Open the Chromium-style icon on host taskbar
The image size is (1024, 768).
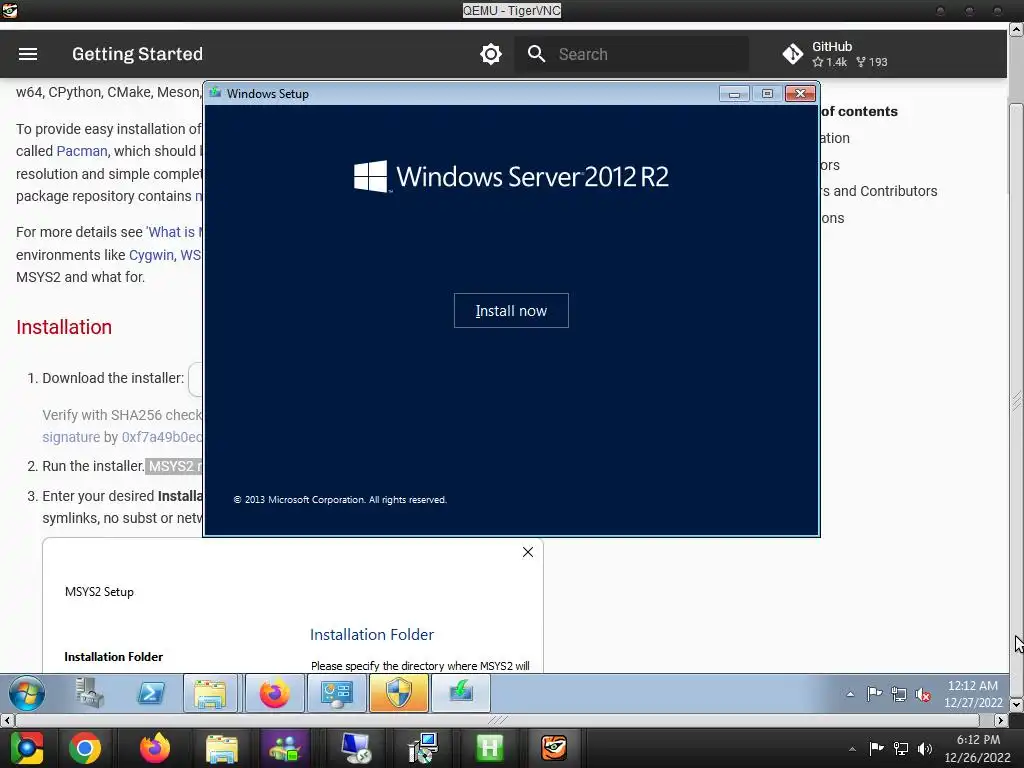pyautogui.click(x=27, y=748)
